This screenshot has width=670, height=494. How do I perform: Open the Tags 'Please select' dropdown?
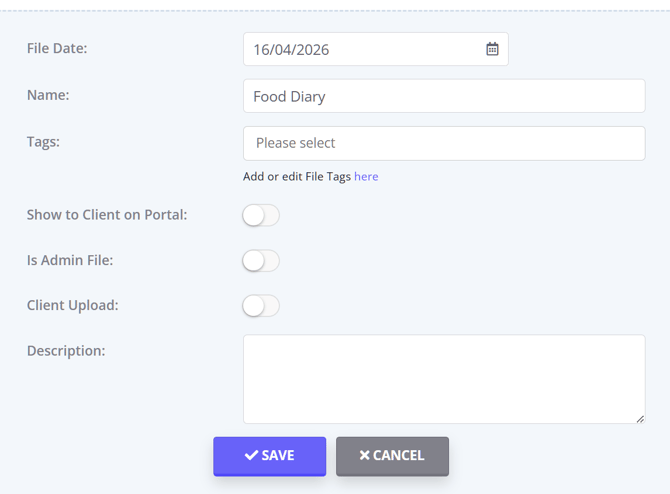pyautogui.click(x=443, y=143)
